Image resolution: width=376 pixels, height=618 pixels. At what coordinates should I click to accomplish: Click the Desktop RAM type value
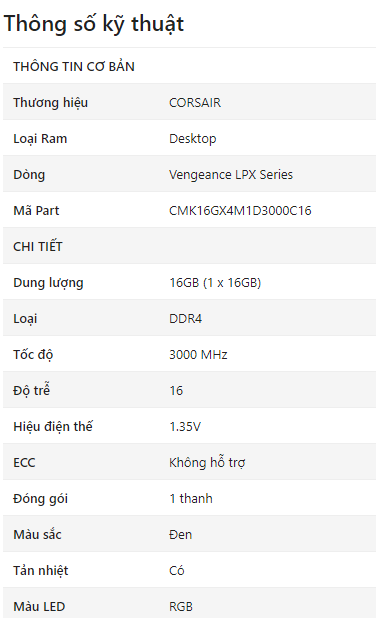[x=192, y=139]
